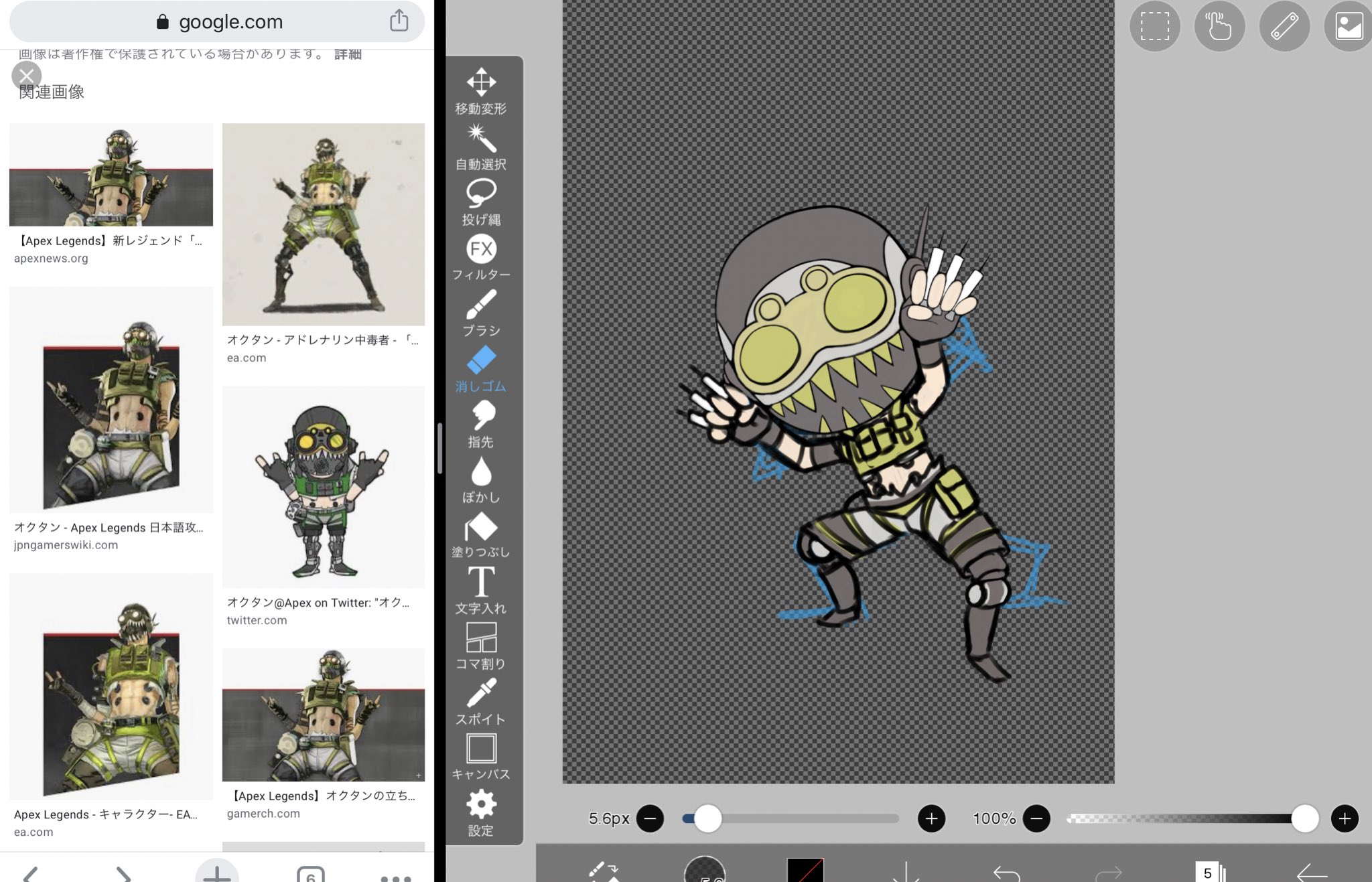The height and width of the screenshot is (882, 1372).
Task: Select the 移動変形 move transform tool
Action: tap(481, 91)
